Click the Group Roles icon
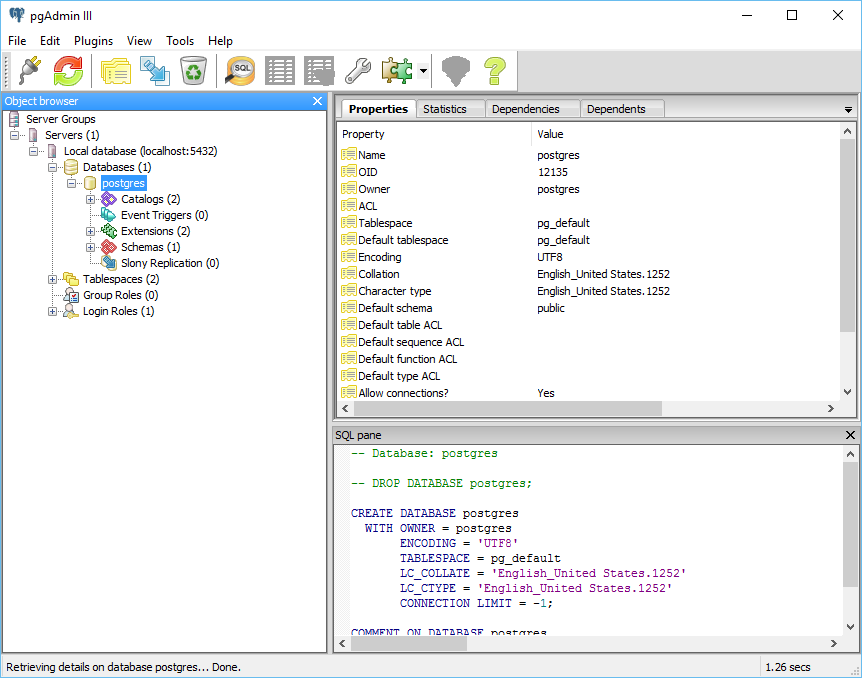Screen dimensions: 862x678 click(71, 295)
